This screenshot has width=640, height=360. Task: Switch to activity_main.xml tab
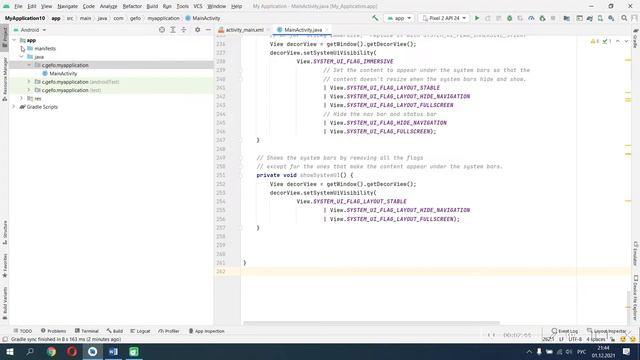(x=244, y=30)
